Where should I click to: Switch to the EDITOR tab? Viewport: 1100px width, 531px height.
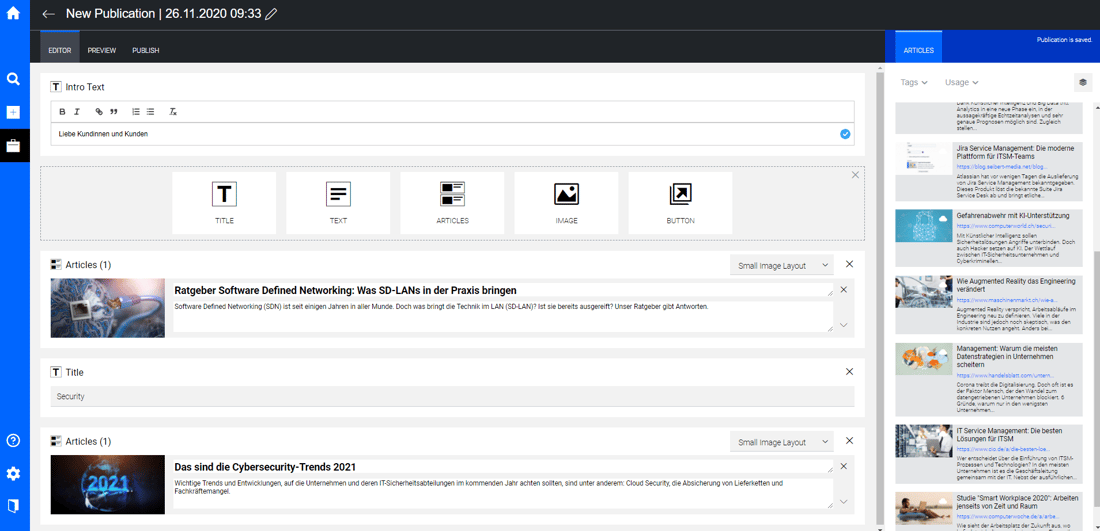pyautogui.click(x=60, y=51)
